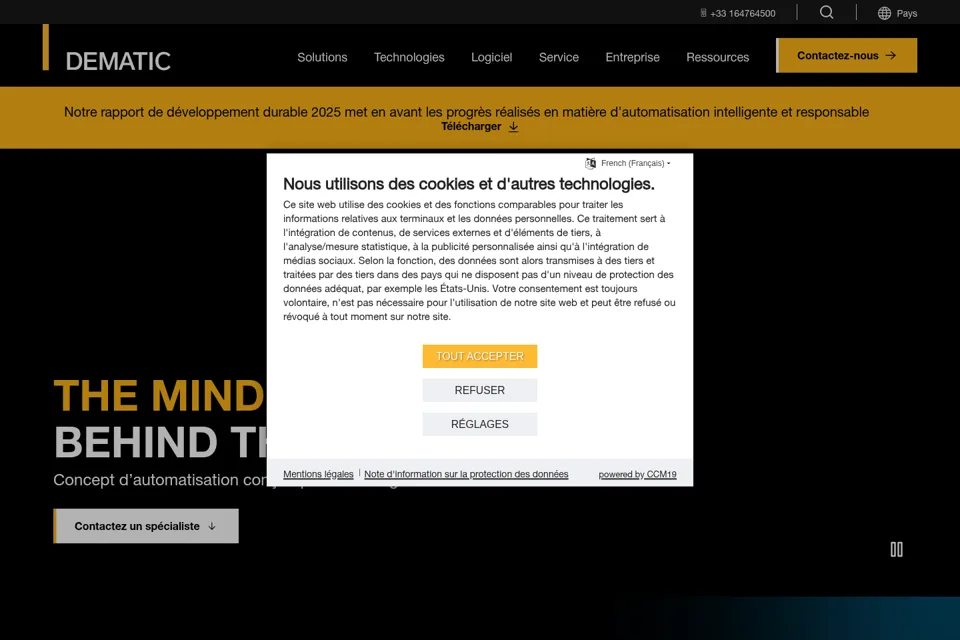
Task: Decline cookies with REFUSER
Action: coord(479,390)
